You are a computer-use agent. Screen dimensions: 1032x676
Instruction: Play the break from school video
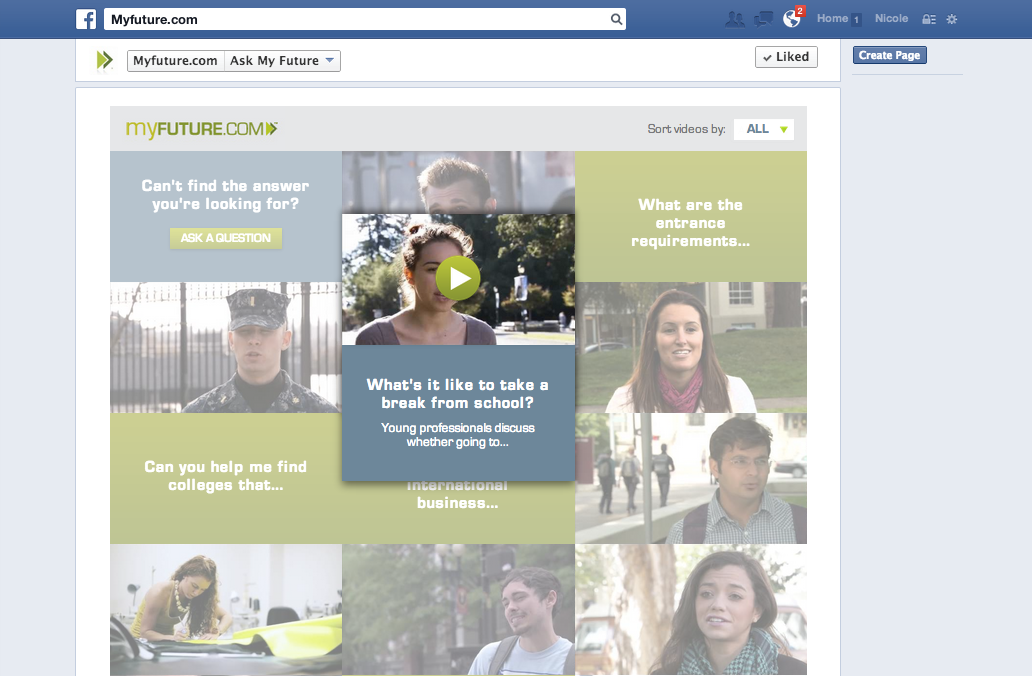pos(457,278)
